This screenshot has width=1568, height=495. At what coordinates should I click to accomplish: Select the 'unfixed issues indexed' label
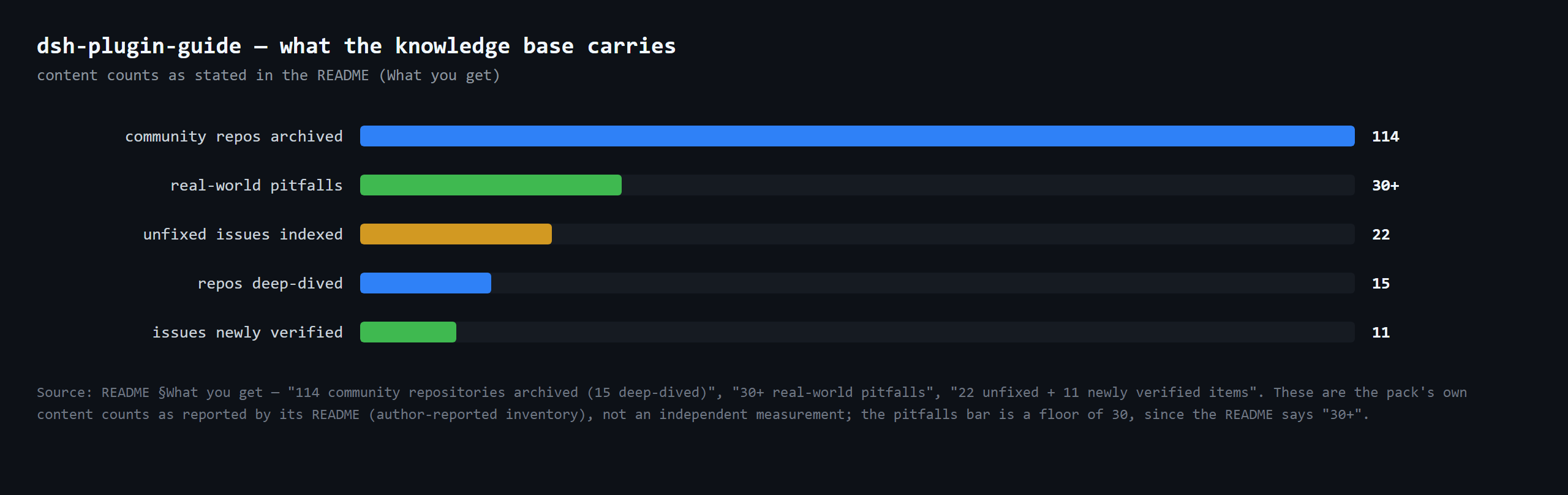pyautogui.click(x=243, y=235)
